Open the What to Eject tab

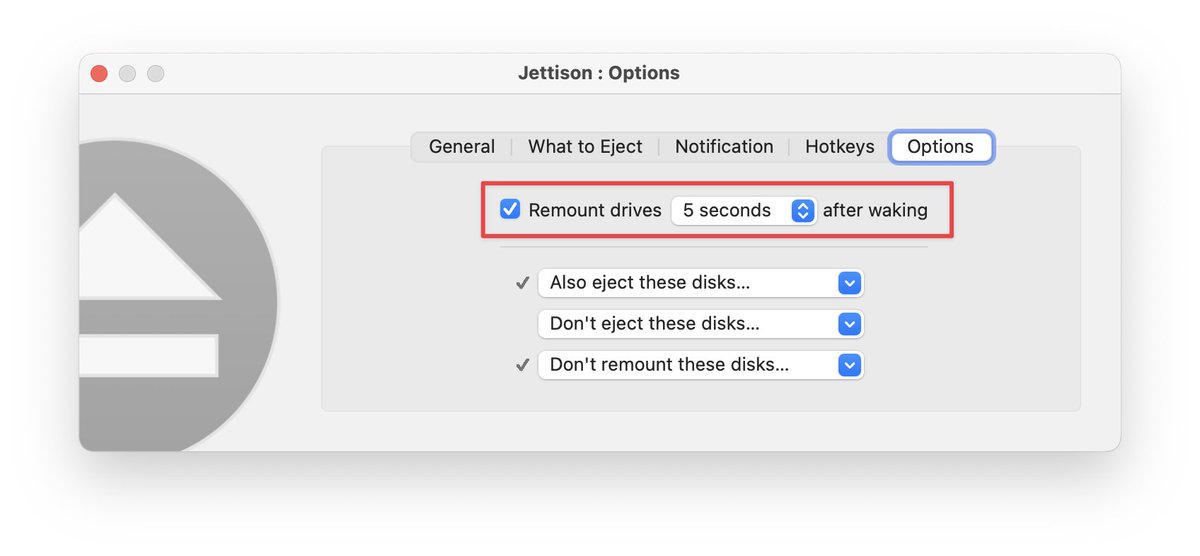(585, 146)
